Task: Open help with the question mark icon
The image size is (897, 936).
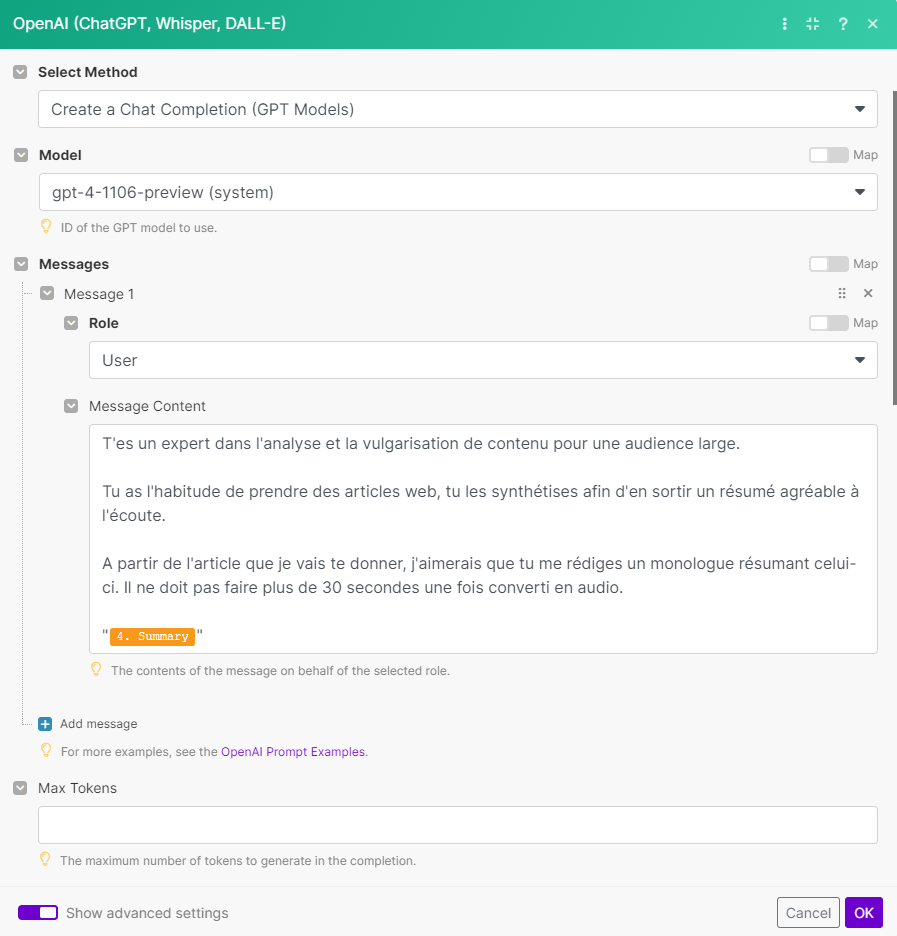Action: click(x=843, y=24)
